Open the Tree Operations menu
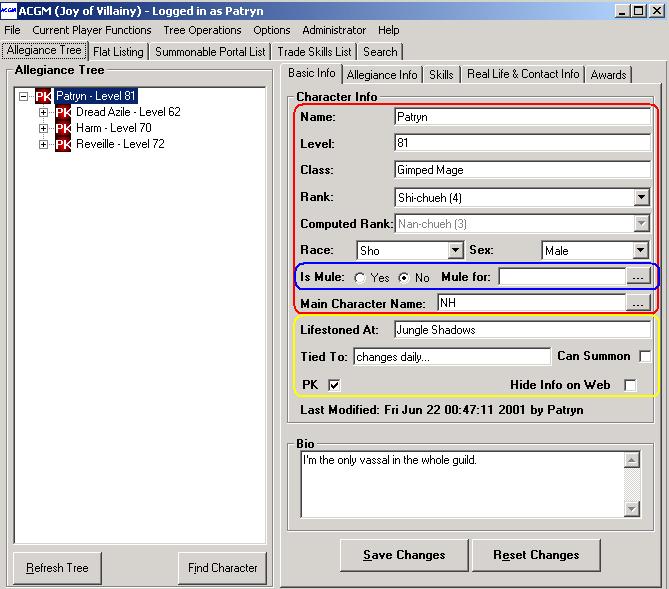 [x=202, y=30]
